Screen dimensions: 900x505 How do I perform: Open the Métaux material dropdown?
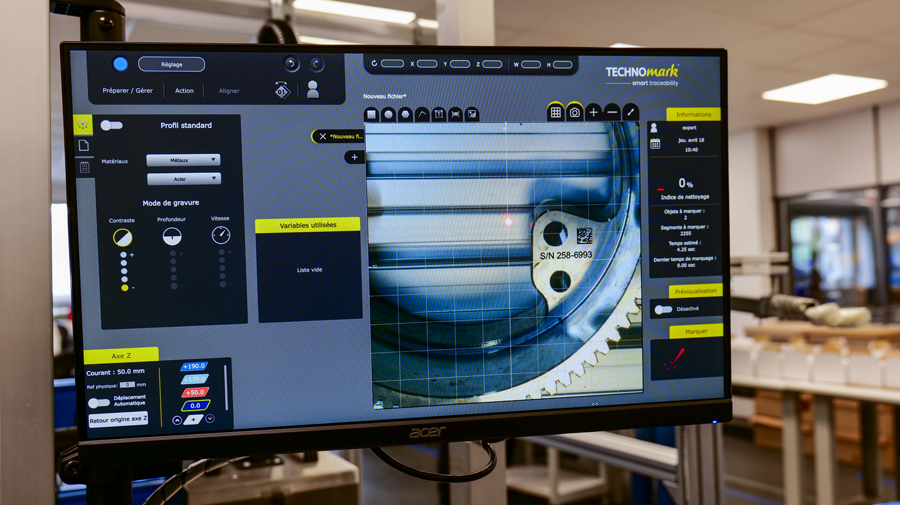(183, 160)
